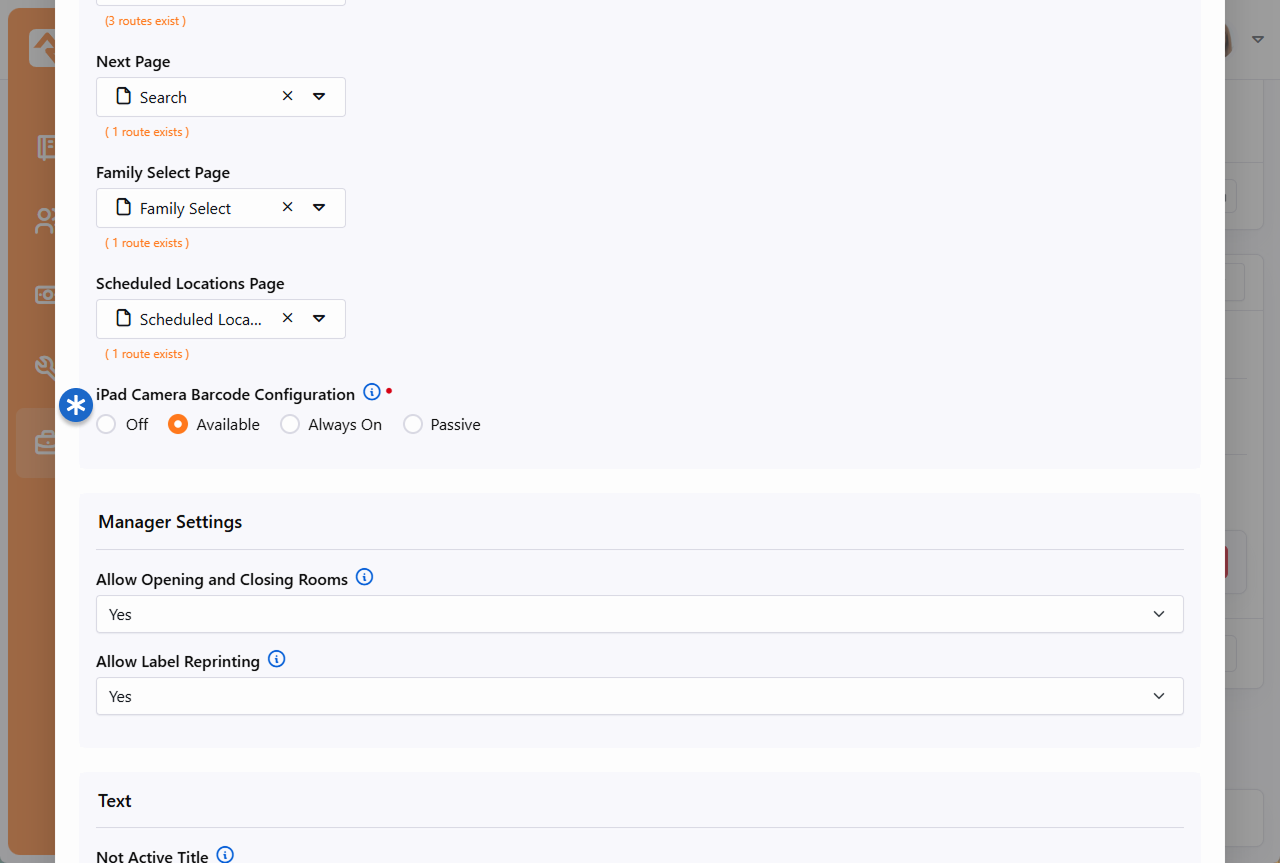Click the blue asterisk marker icon

[76, 406]
